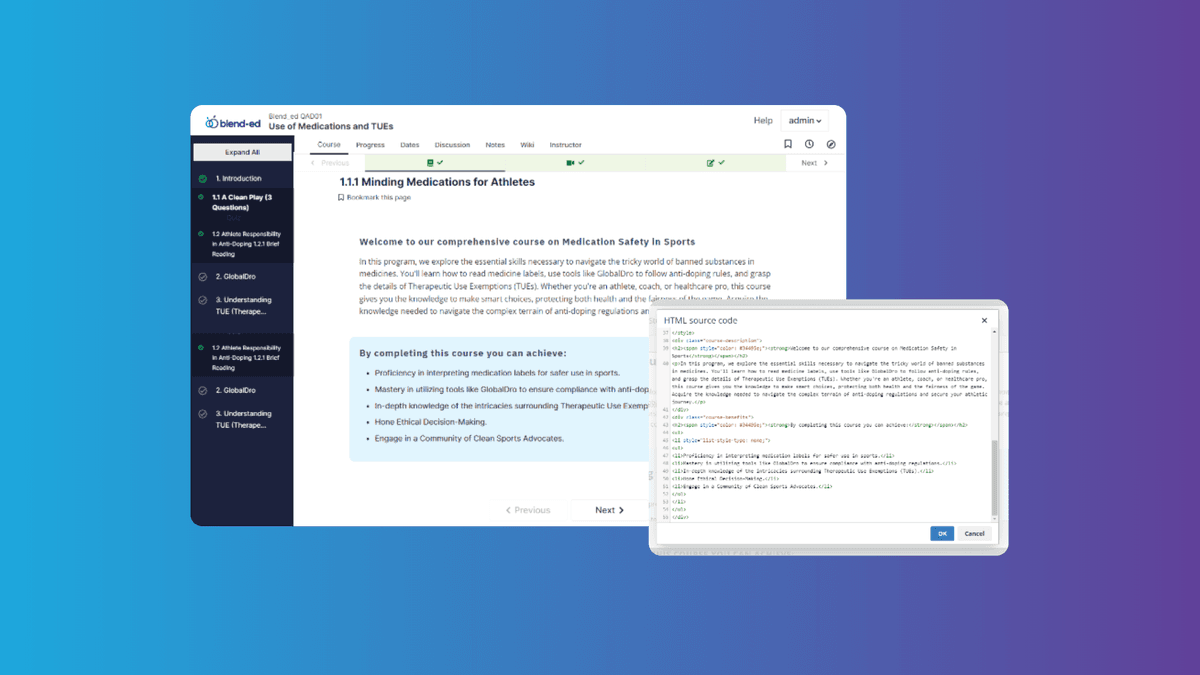Switch to the Discussion tab
Viewport: 1200px width, 675px height.
[x=452, y=144]
